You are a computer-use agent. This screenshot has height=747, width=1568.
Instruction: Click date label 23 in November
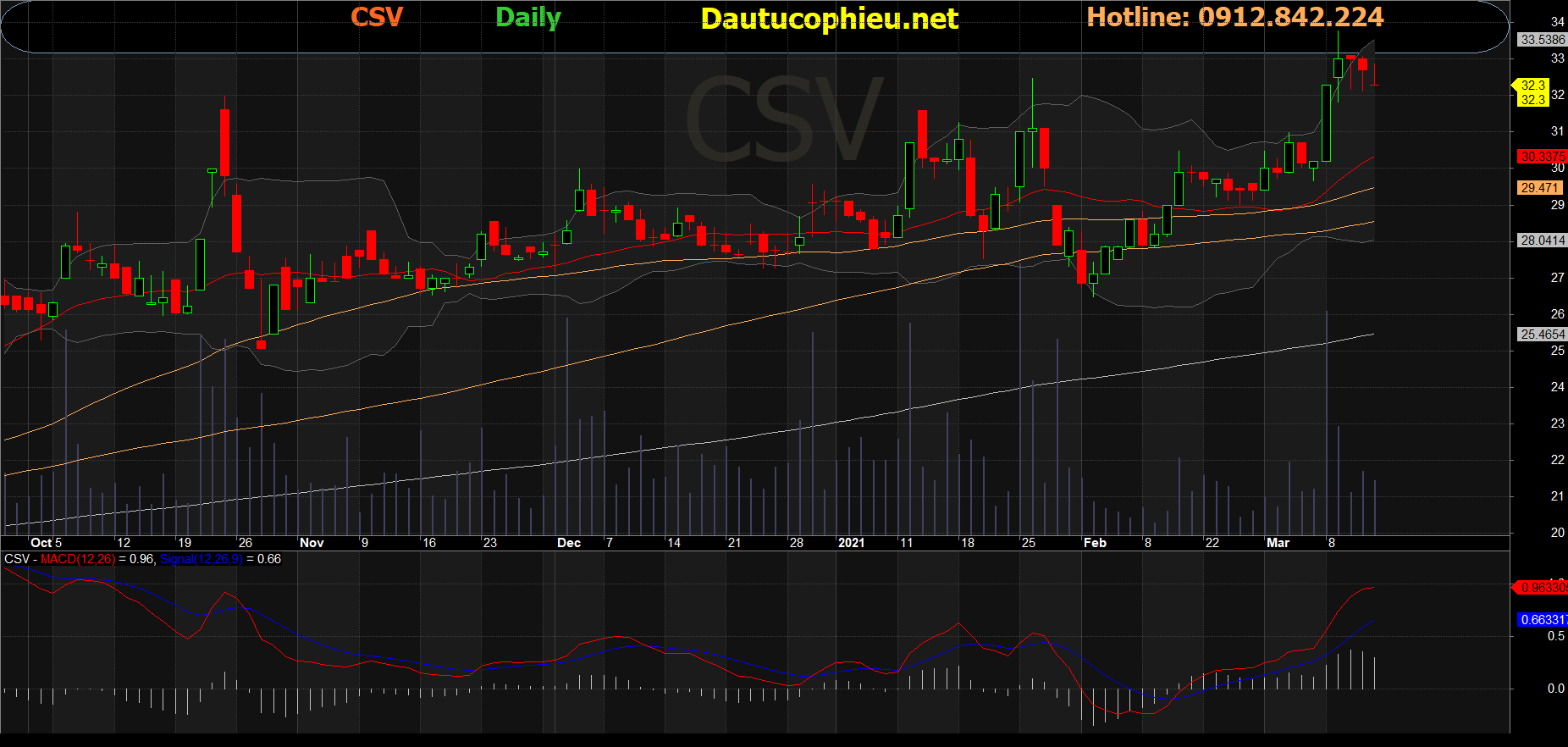489,543
